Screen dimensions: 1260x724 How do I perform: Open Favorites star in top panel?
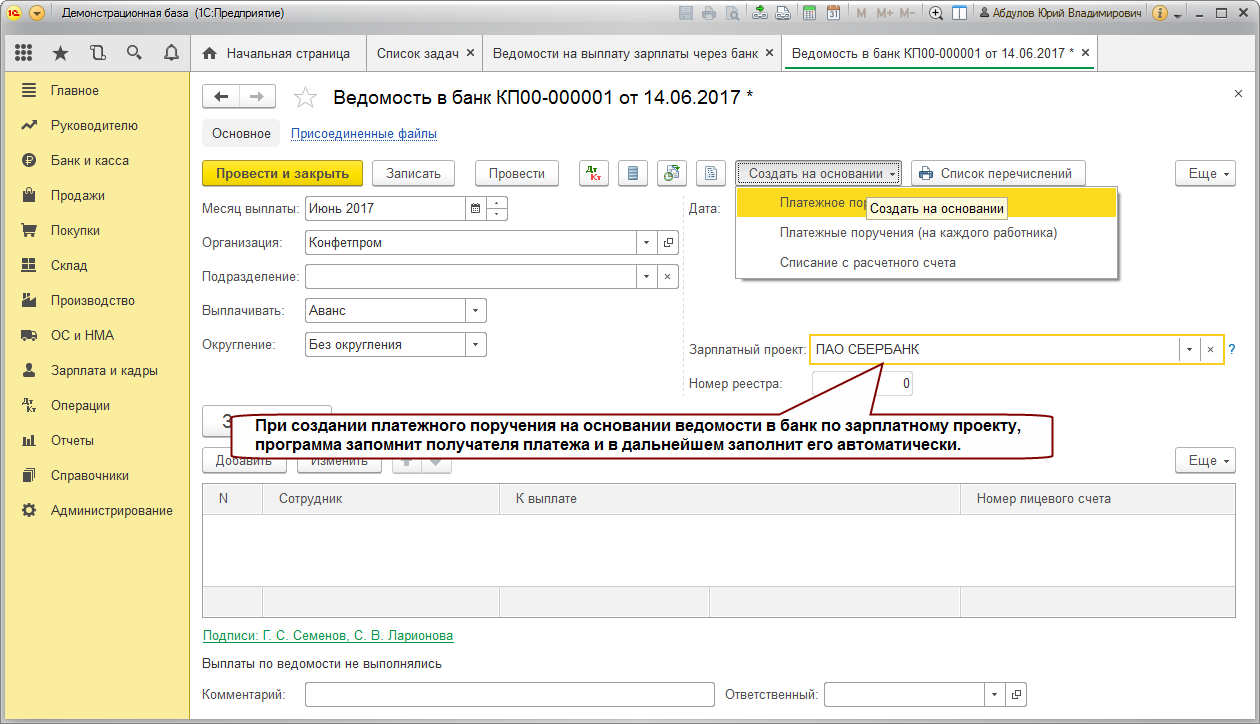(x=60, y=53)
